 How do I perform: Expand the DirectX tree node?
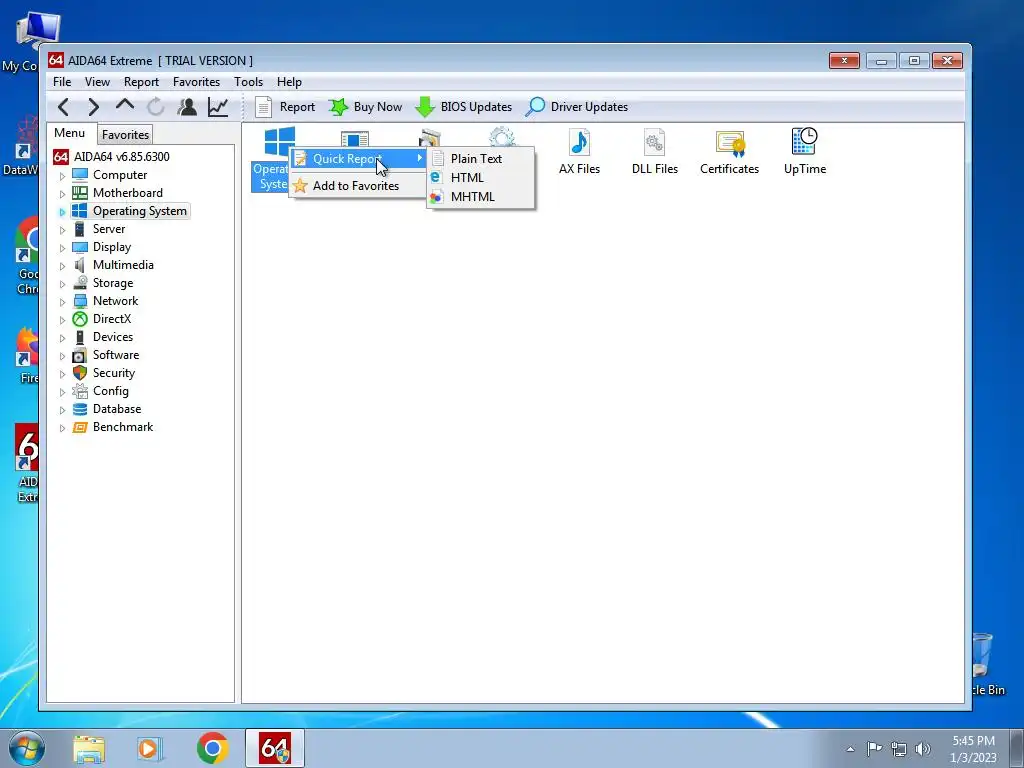pyautogui.click(x=63, y=319)
